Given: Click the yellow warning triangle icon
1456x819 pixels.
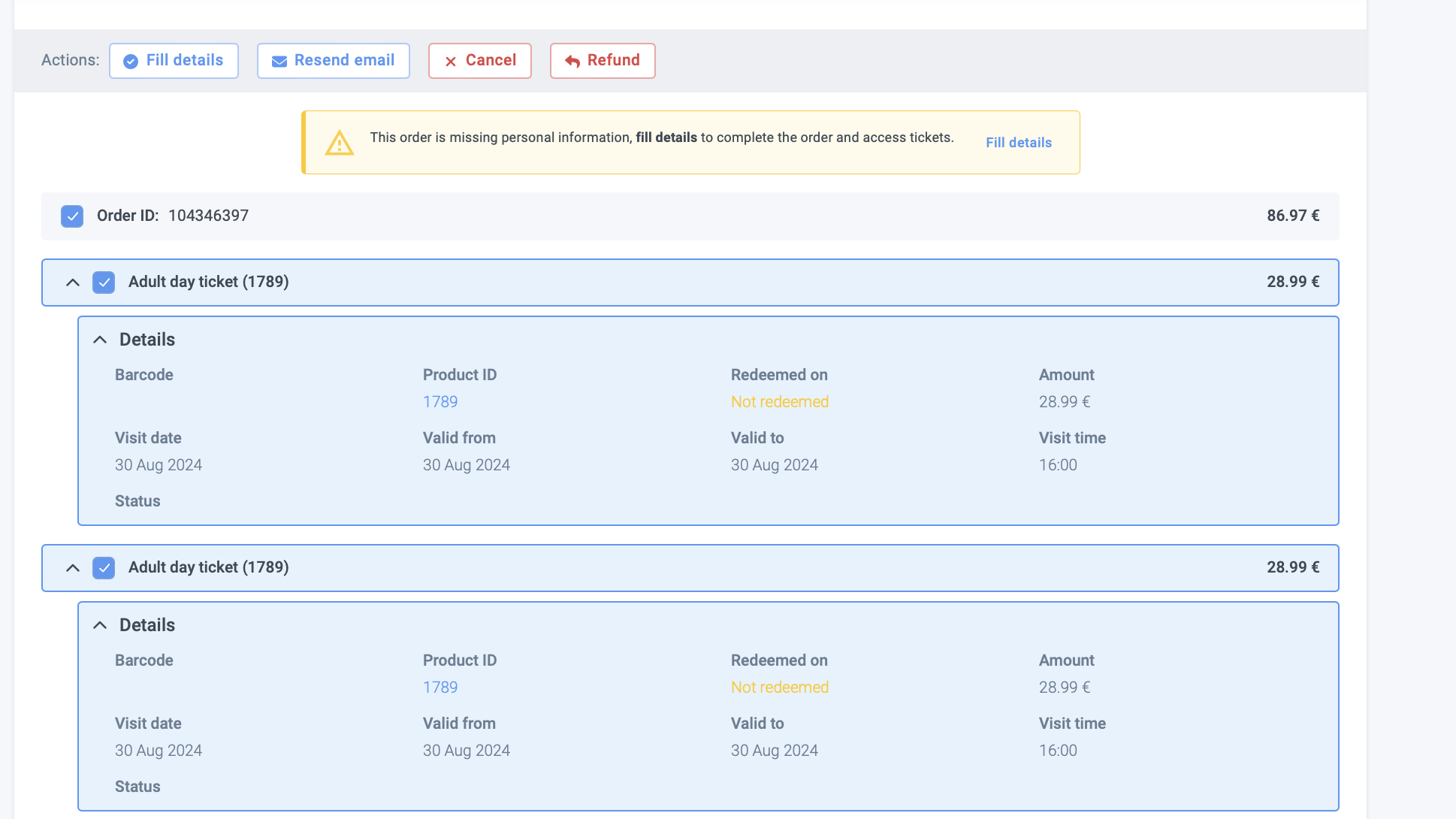Looking at the screenshot, I should [x=340, y=143].
